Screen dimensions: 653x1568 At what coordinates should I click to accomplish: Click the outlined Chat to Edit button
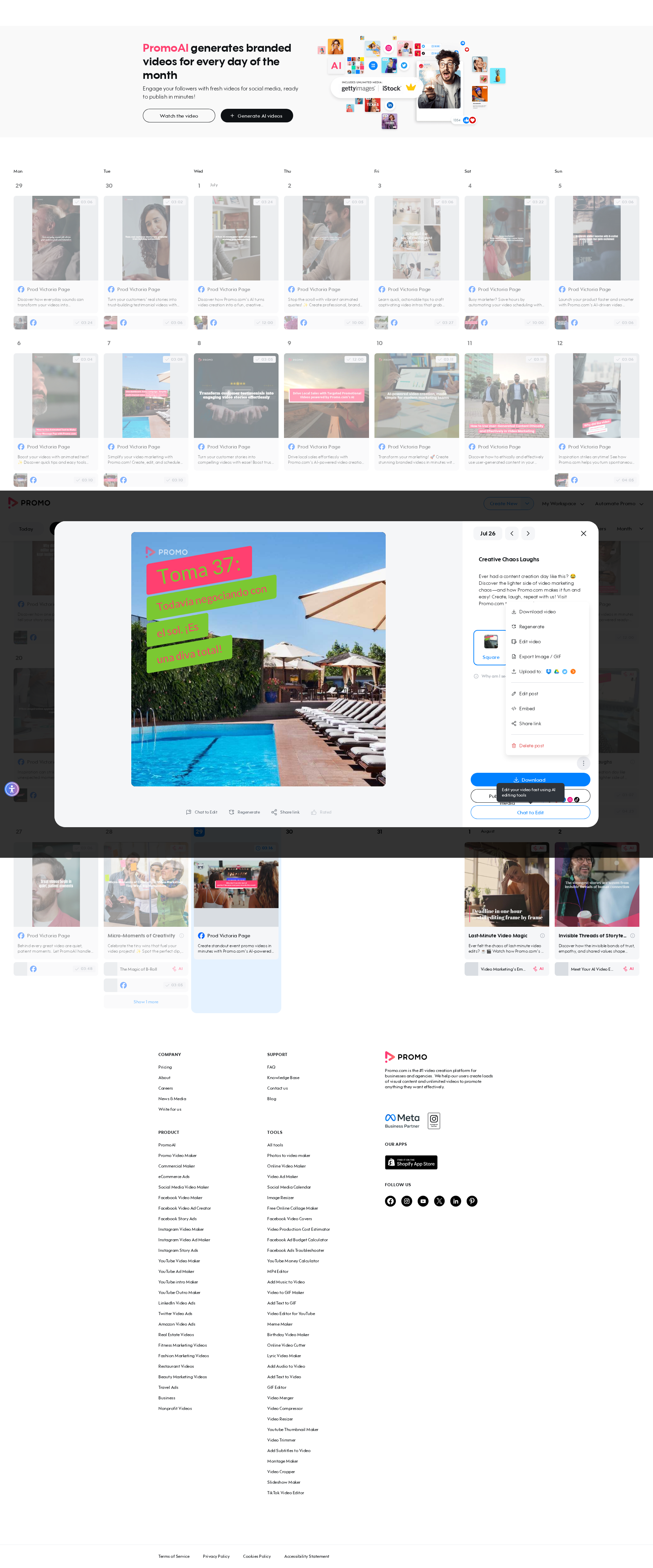coord(530,813)
